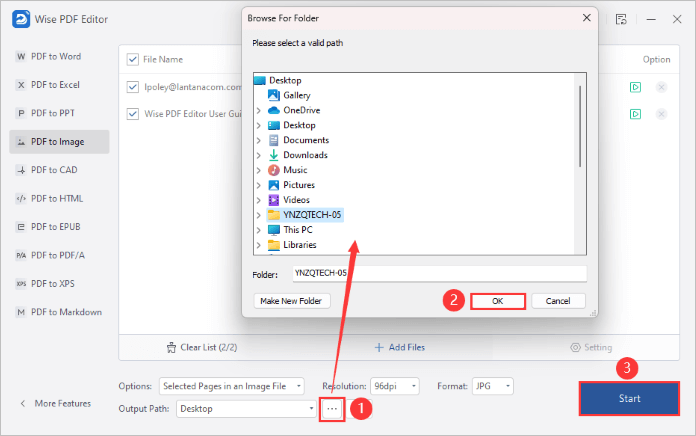Click the Videos icon in the folder tree
The width and height of the screenshot is (696, 436).
tap(274, 200)
